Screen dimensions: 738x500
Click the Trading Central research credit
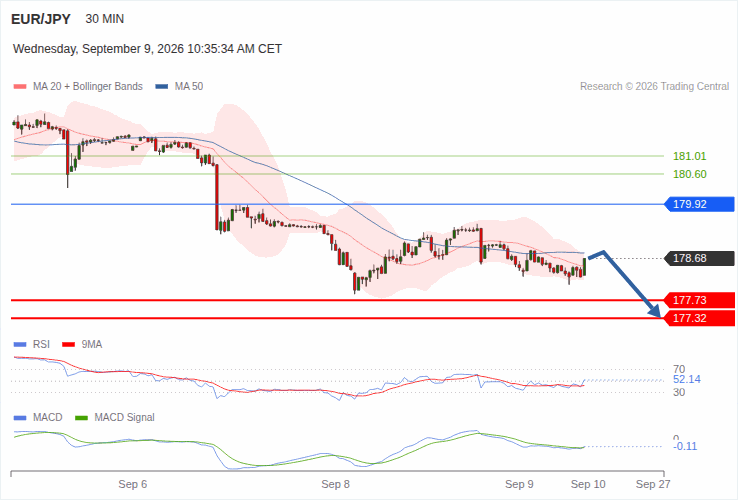tap(654, 87)
